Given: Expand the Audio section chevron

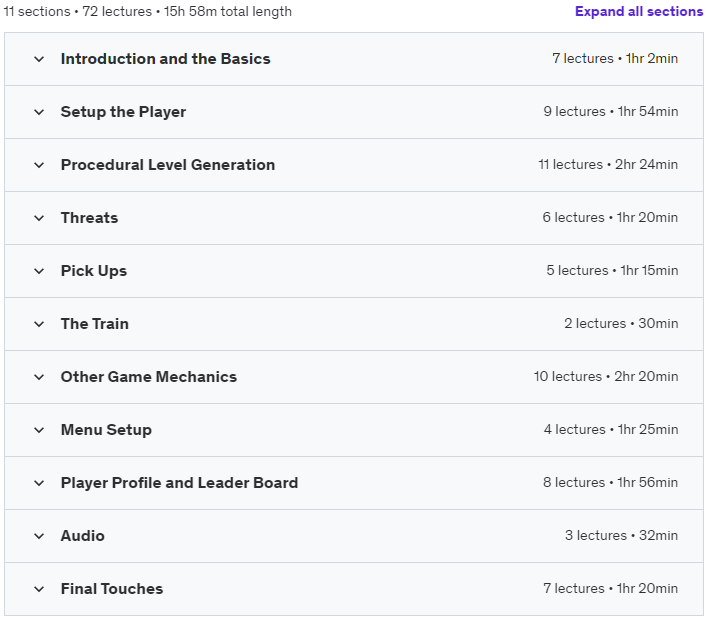Looking at the screenshot, I should (39, 536).
